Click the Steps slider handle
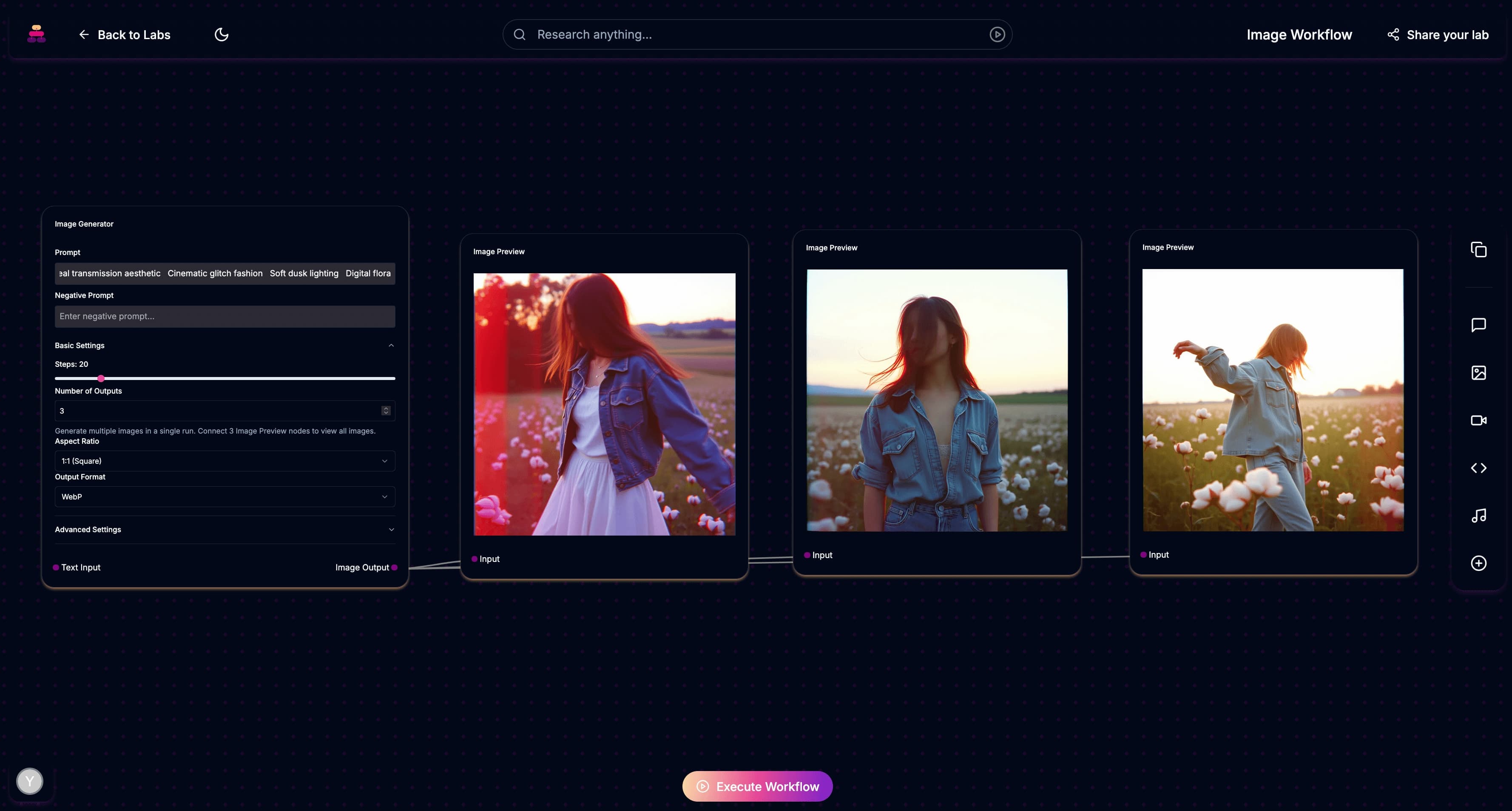1512x811 pixels. (101, 378)
